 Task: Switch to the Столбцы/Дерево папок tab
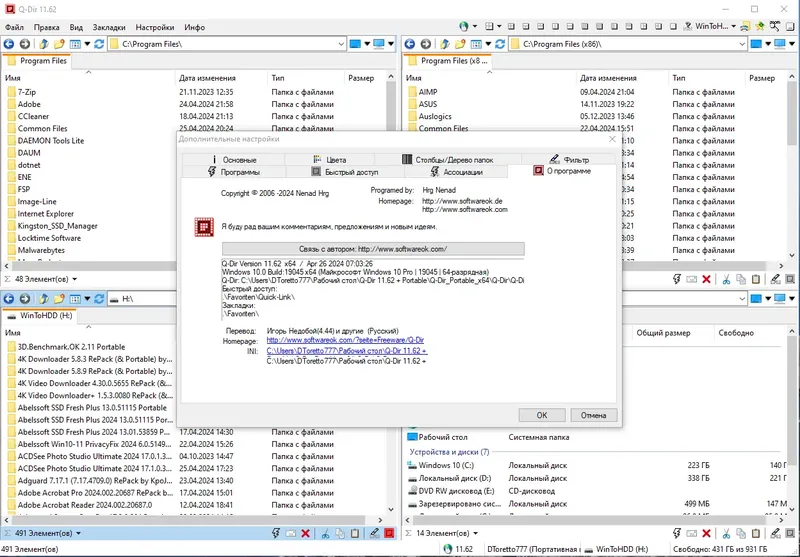(448, 160)
